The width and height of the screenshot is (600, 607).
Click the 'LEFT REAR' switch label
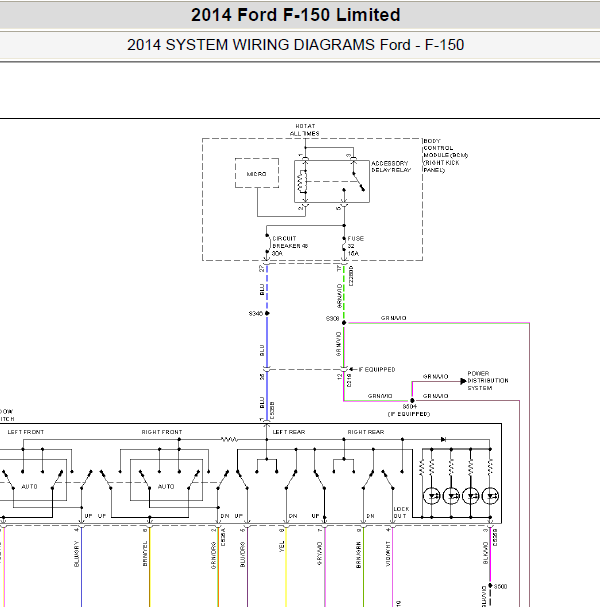pyautogui.click(x=289, y=432)
